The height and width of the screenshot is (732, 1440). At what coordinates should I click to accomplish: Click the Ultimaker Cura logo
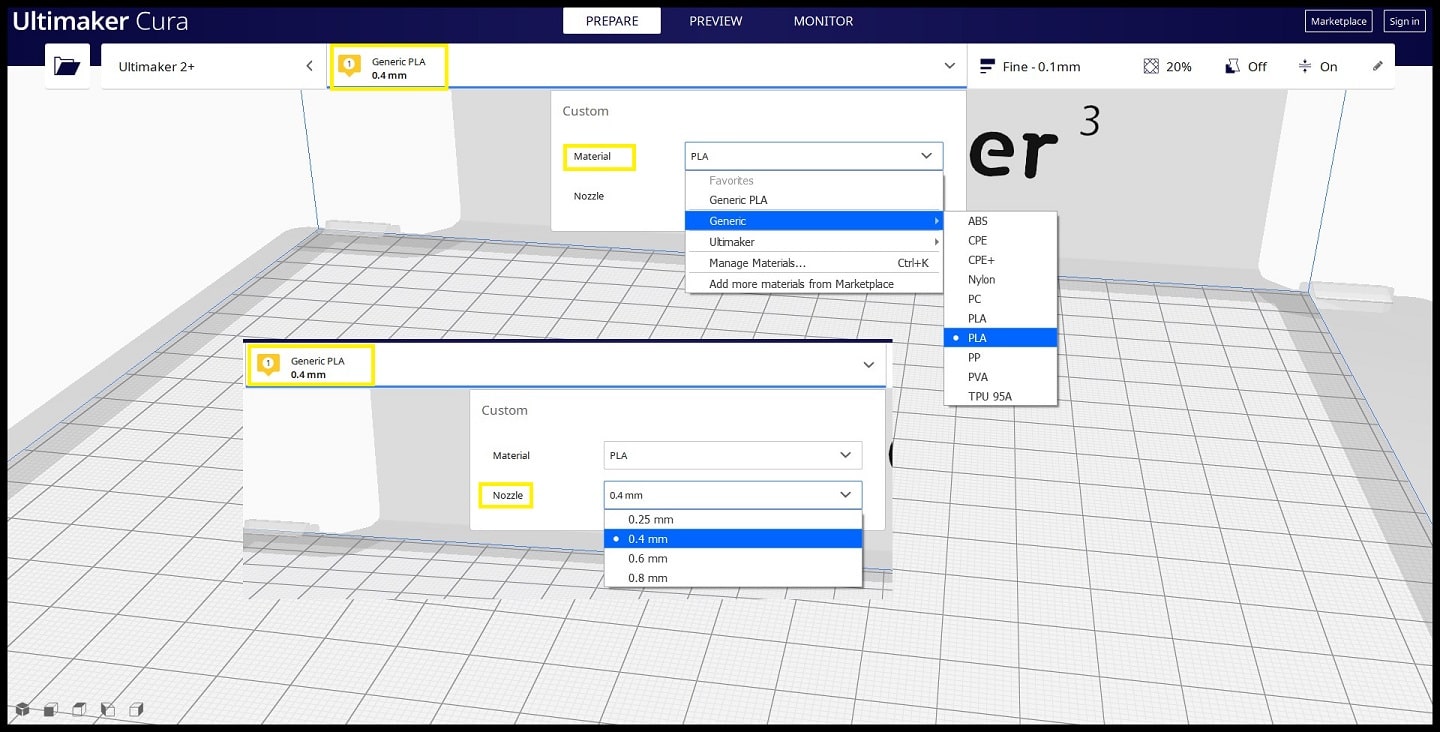(x=100, y=21)
